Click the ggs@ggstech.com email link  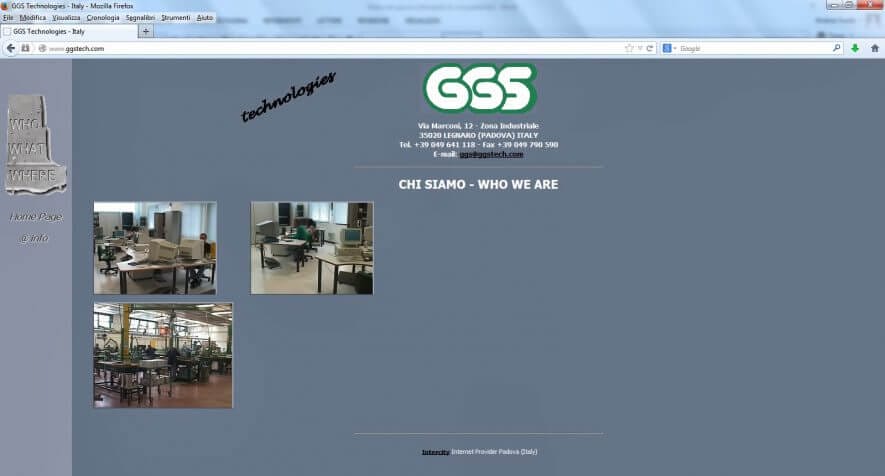tap(491, 154)
